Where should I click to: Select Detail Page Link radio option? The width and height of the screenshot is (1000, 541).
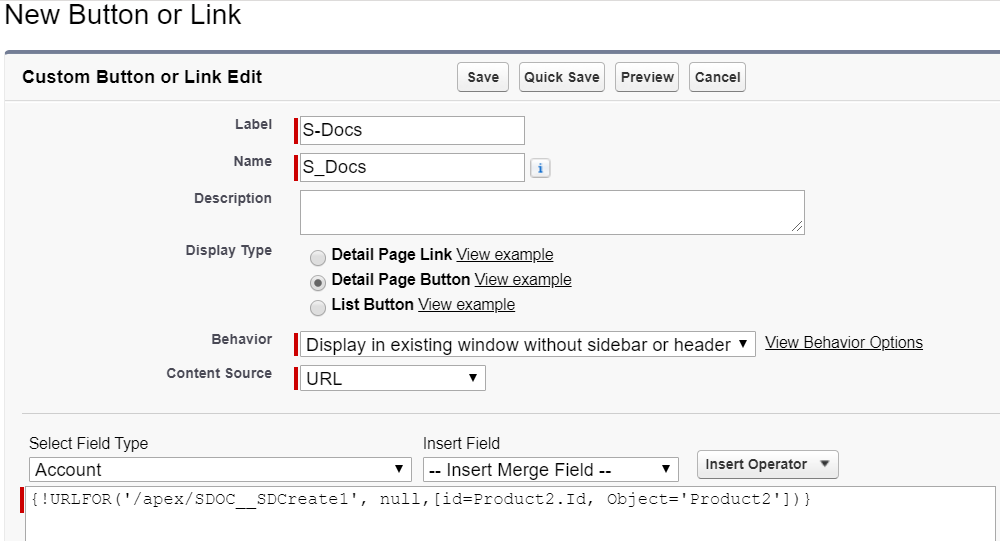(318, 258)
